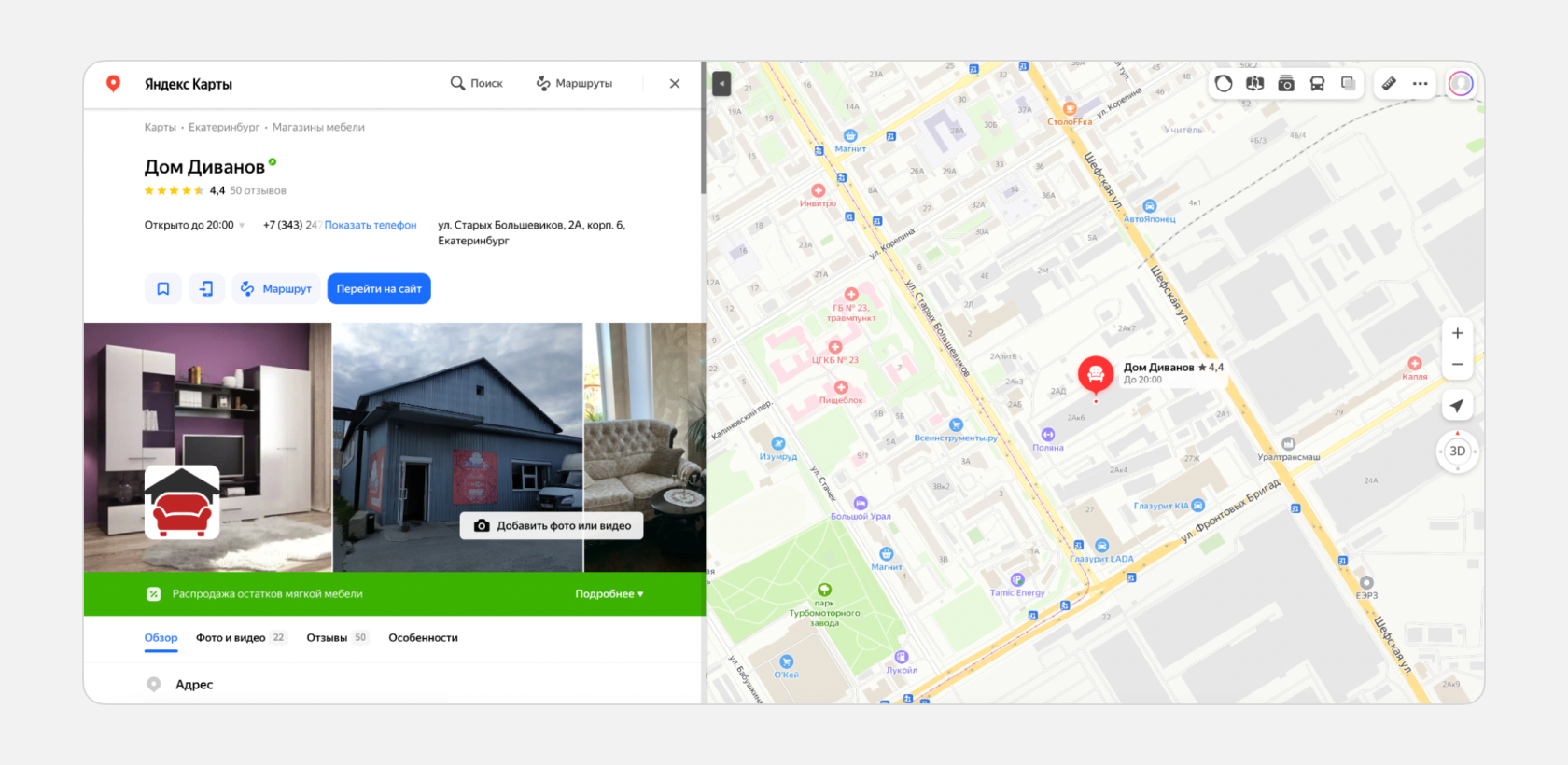Viewport: 1568px width, 765px height.
Task: Open Поиск in the top bar
Action: coord(477,84)
